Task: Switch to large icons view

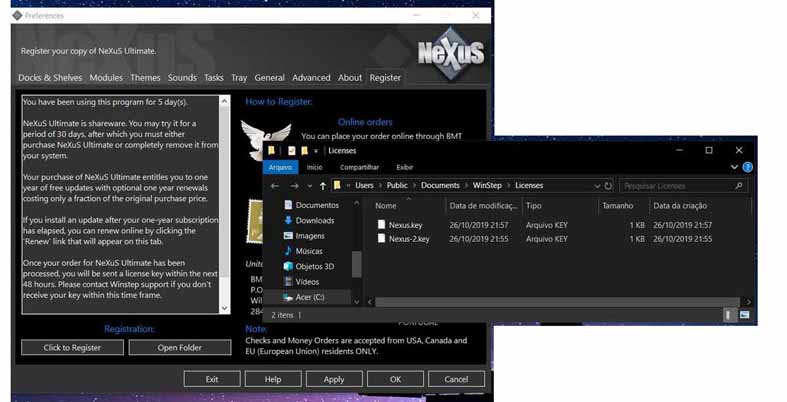Action: click(x=744, y=315)
